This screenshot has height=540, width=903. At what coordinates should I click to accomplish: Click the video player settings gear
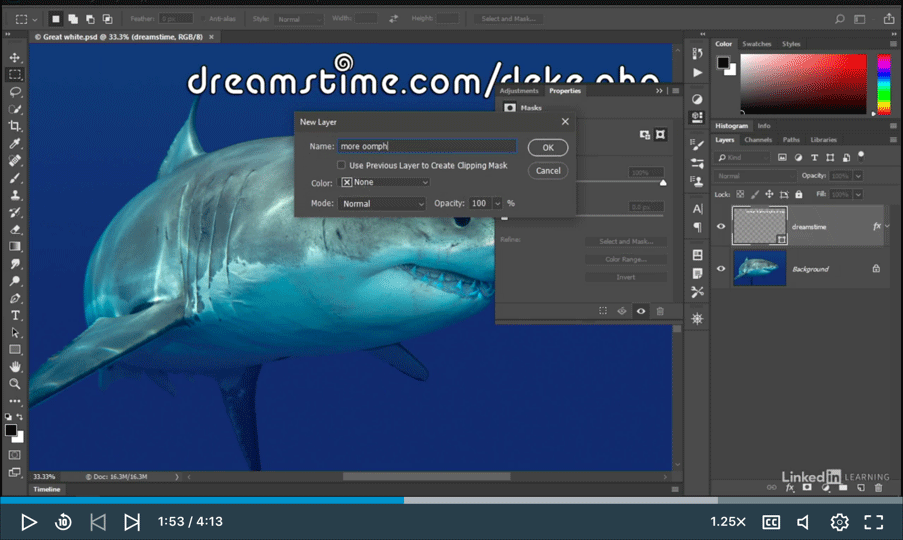839,522
